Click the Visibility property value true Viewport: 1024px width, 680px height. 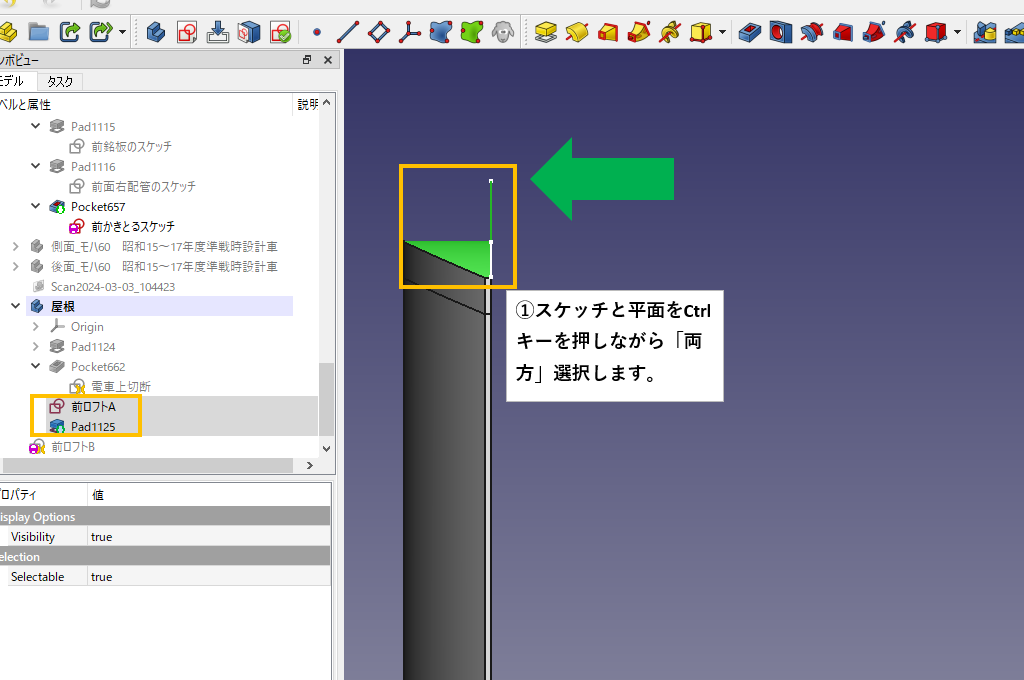101,537
